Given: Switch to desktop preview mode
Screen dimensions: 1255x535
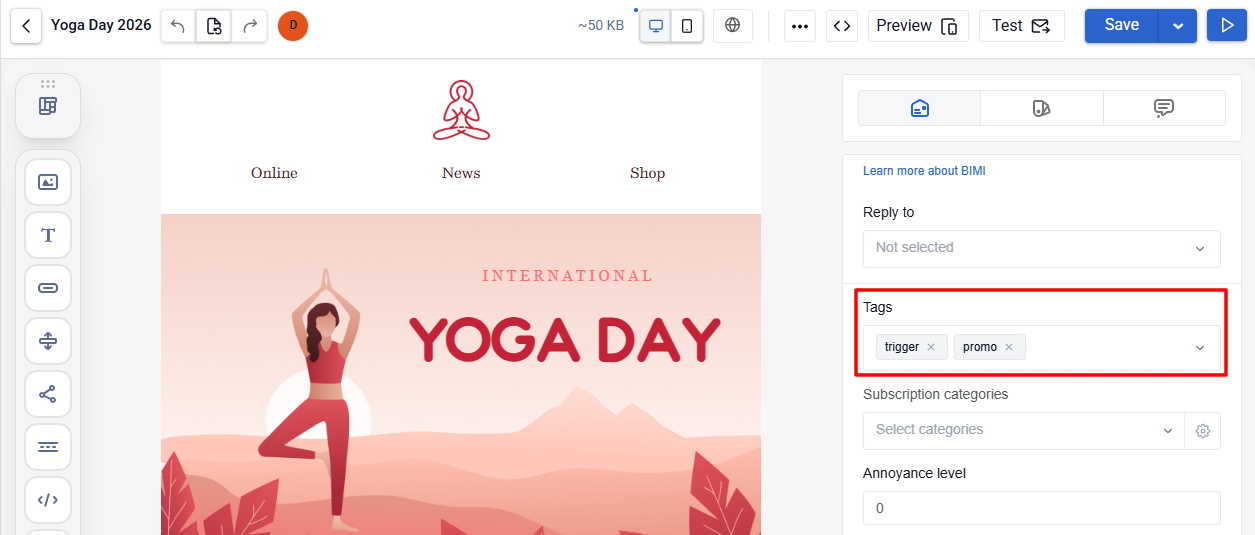Looking at the screenshot, I should [x=656, y=26].
